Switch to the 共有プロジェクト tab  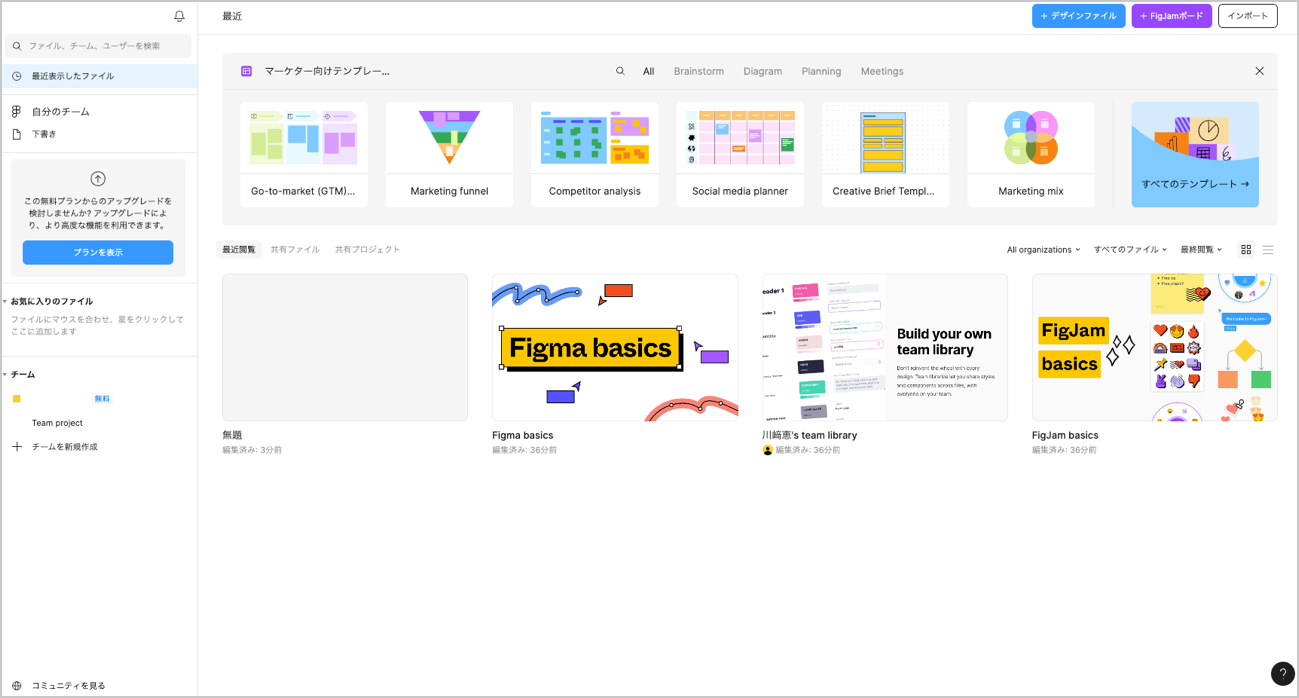pyautogui.click(x=368, y=250)
